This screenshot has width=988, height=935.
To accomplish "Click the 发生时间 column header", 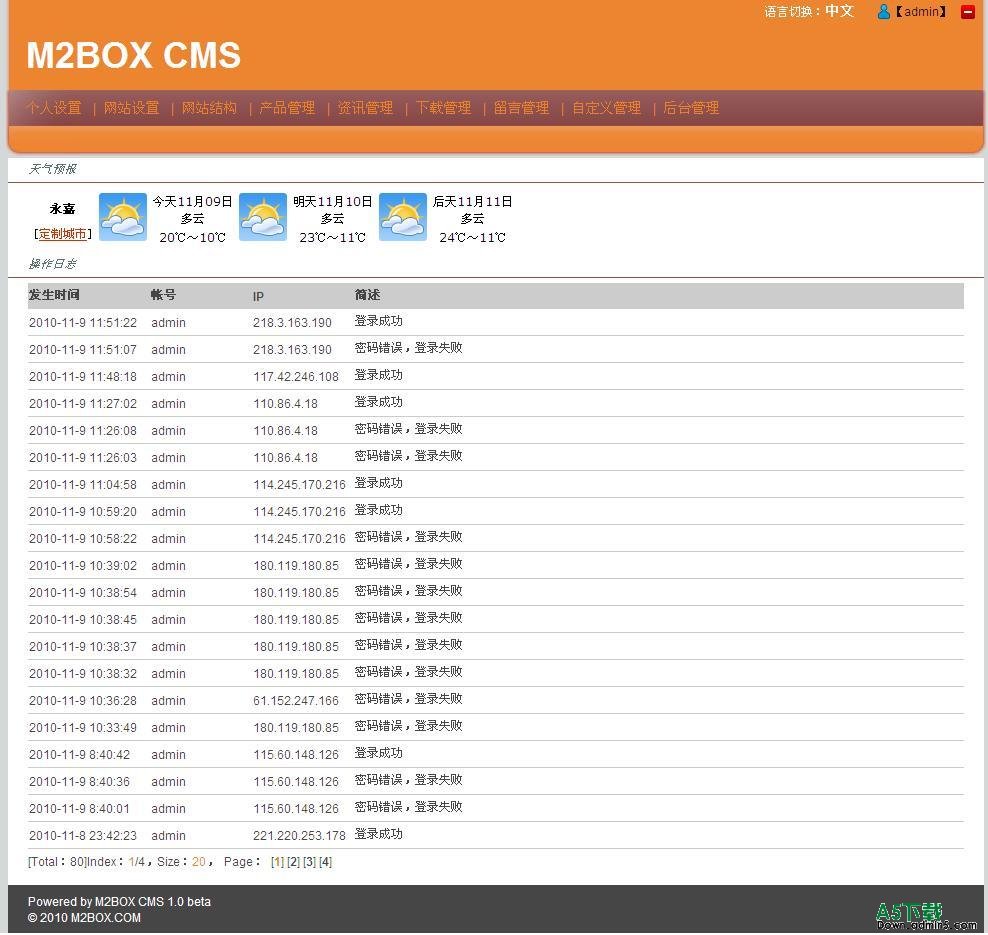I will pos(54,295).
